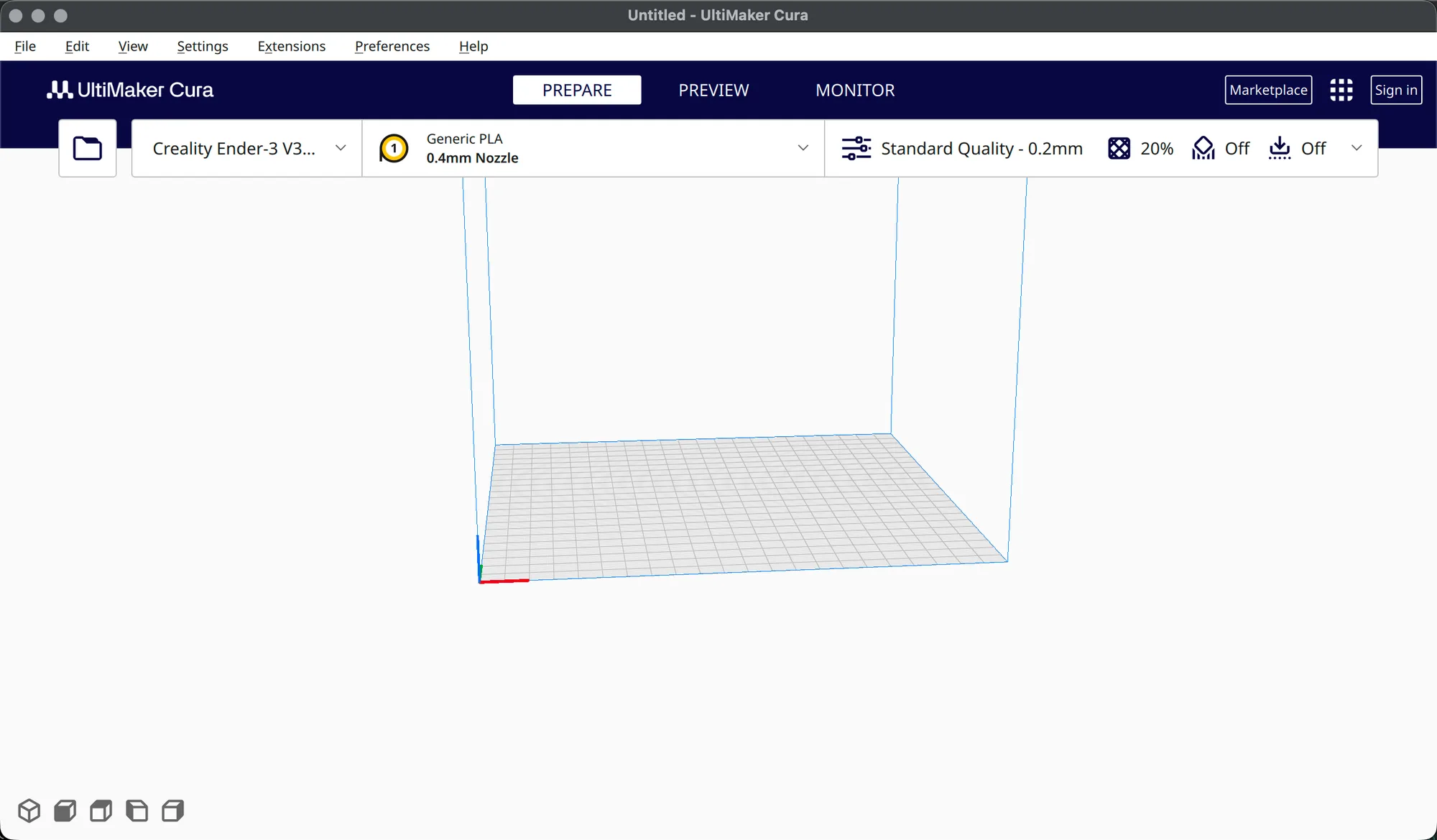
Task: Open UltiMaker apps grid icon
Action: click(1341, 90)
